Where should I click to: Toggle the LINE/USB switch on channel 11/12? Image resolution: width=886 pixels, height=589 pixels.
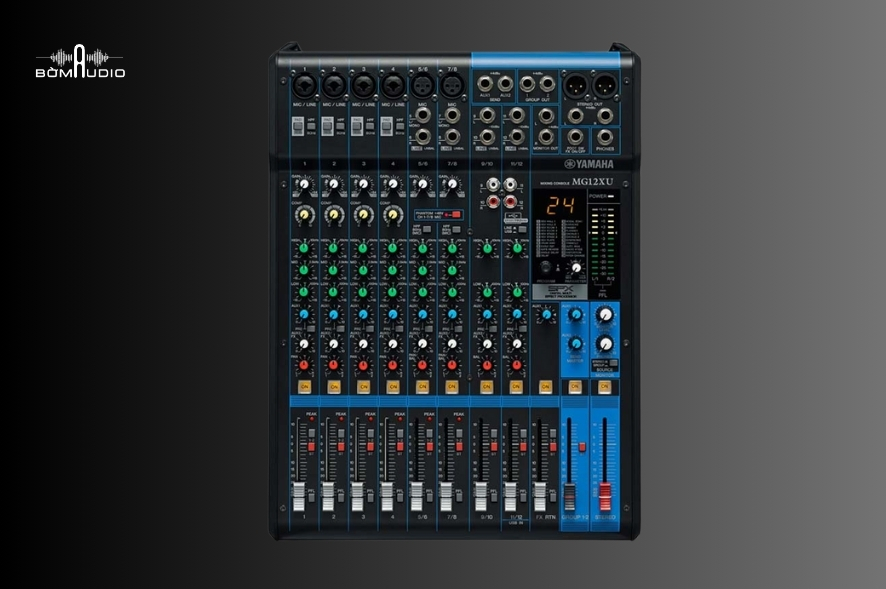[x=523, y=229]
